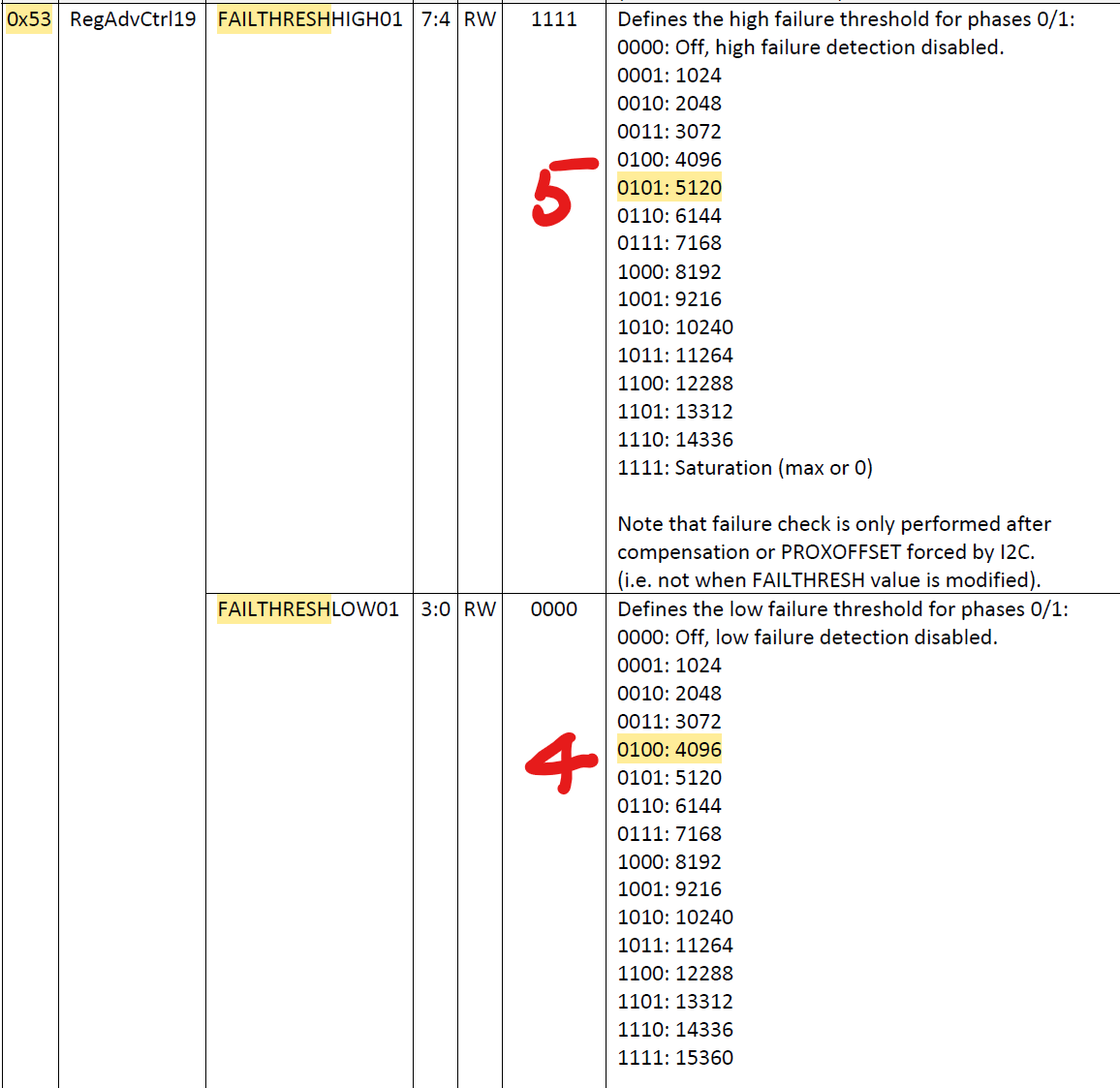
Task: Click RW access type in FAILTHRESHLOW01 row
Action: tap(480, 609)
